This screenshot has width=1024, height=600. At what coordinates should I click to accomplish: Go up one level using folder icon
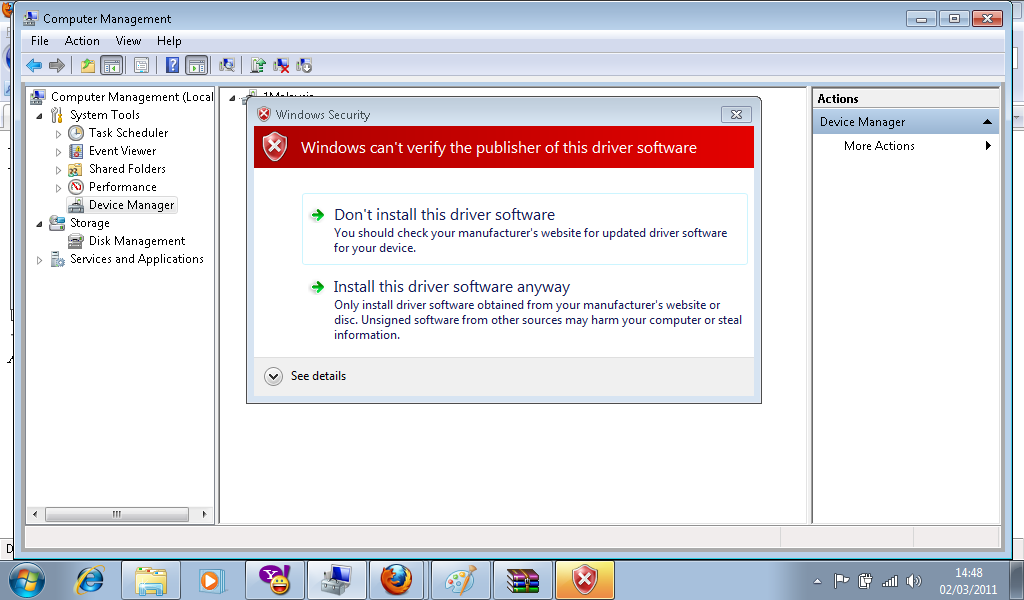click(88, 65)
